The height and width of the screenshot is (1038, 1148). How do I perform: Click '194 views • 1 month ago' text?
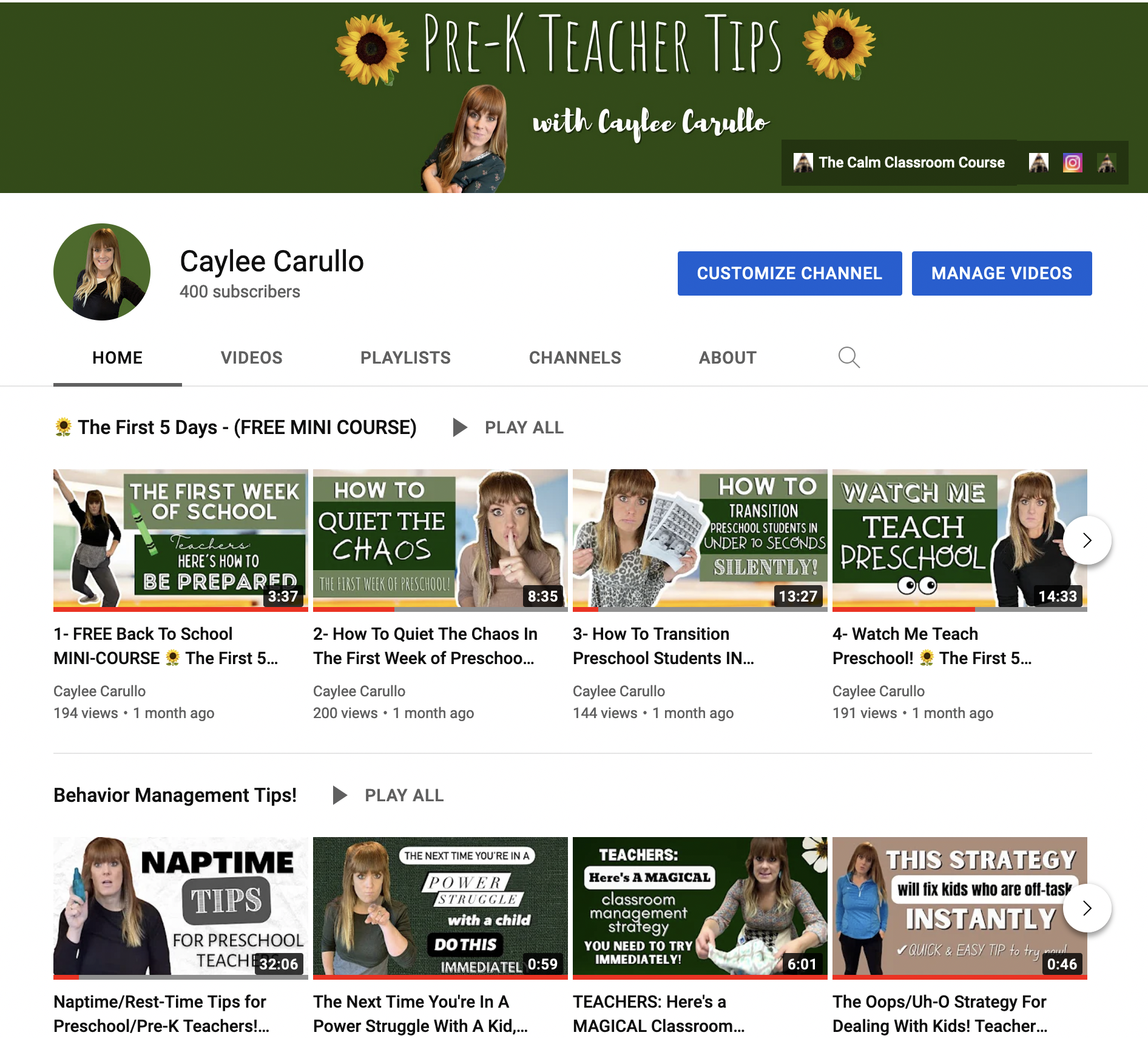coord(134,713)
